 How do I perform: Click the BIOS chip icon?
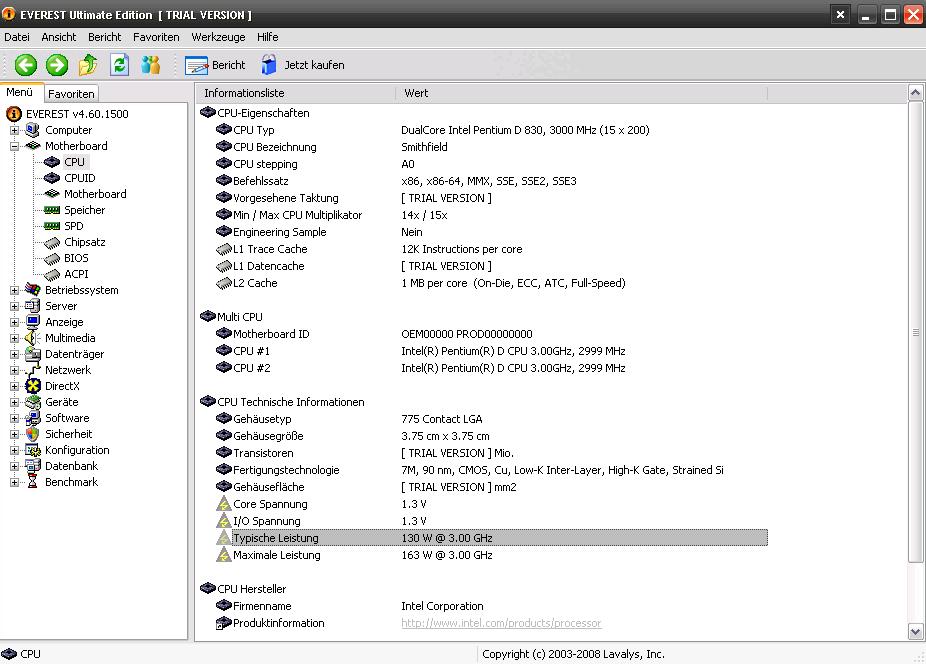point(52,258)
